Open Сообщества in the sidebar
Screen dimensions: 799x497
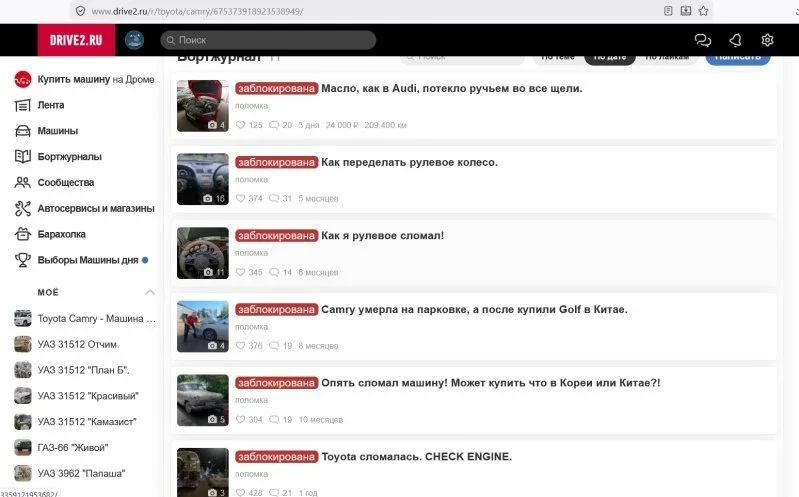point(66,182)
